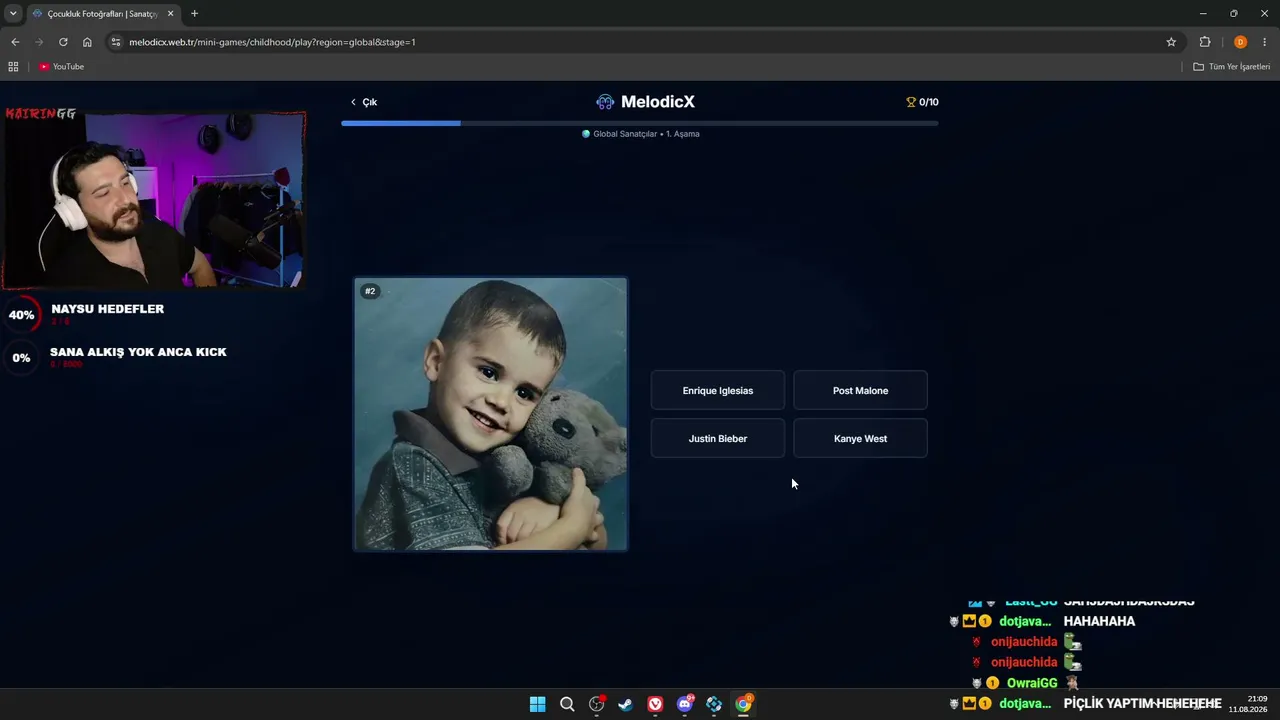Click the OwraiGG chat username

(1032, 683)
